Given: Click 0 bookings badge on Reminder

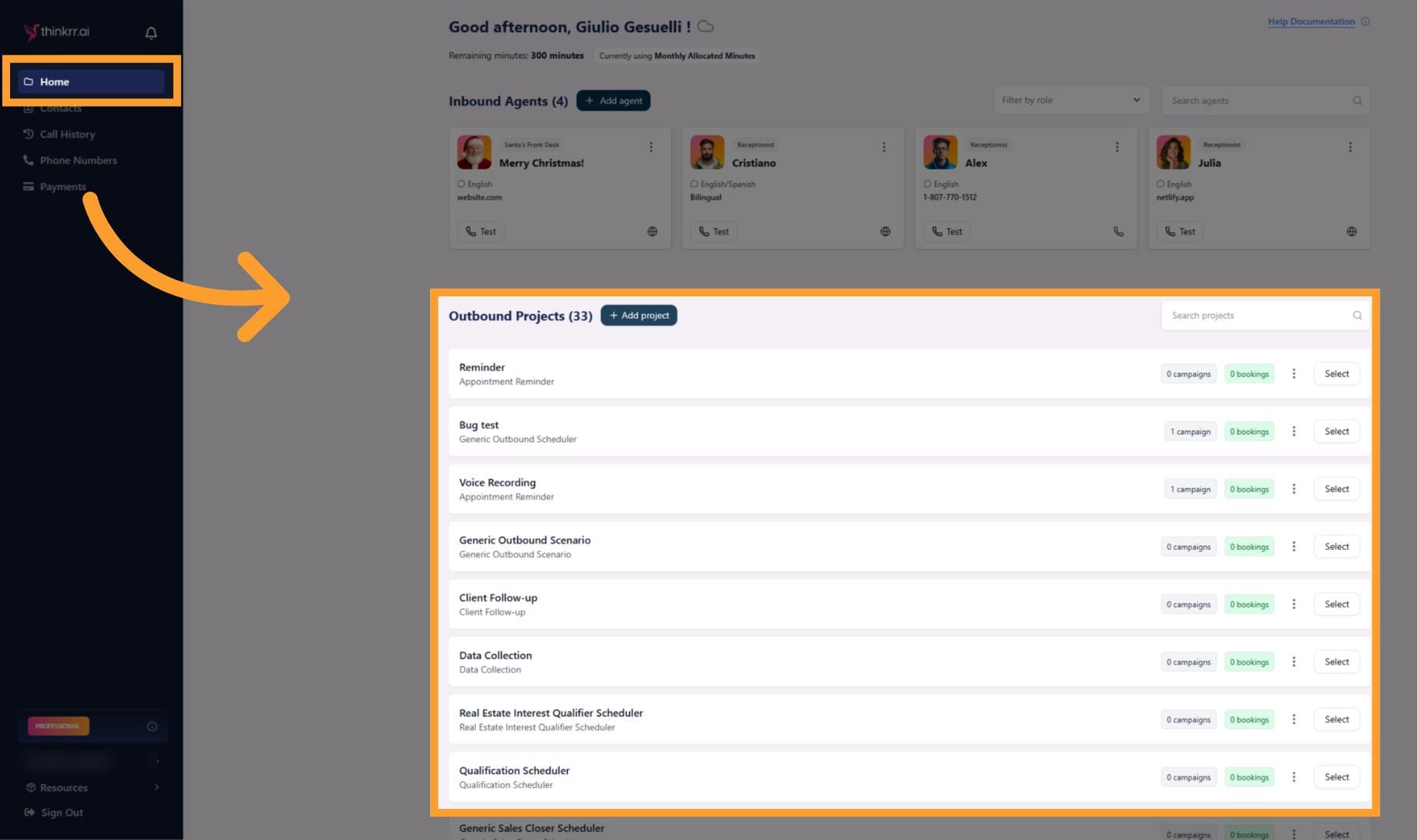Looking at the screenshot, I should (1249, 374).
